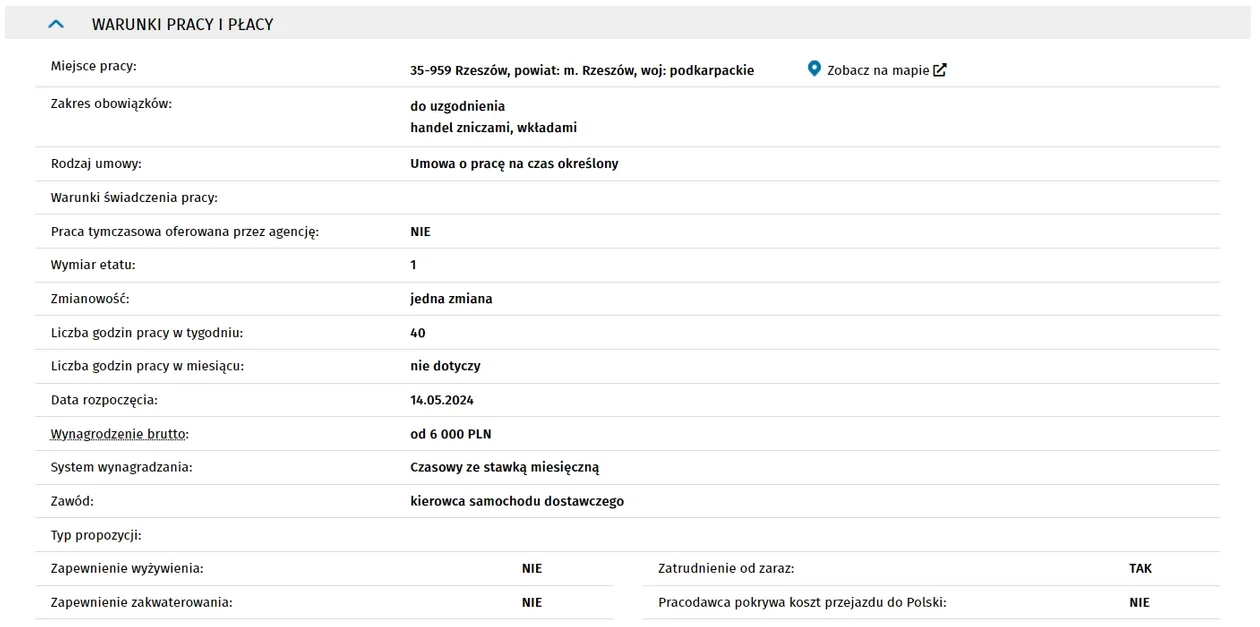Click the WARUNKI PRACY I PŁACY section header
Screen dimensions: 1260x627
click(182, 24)
